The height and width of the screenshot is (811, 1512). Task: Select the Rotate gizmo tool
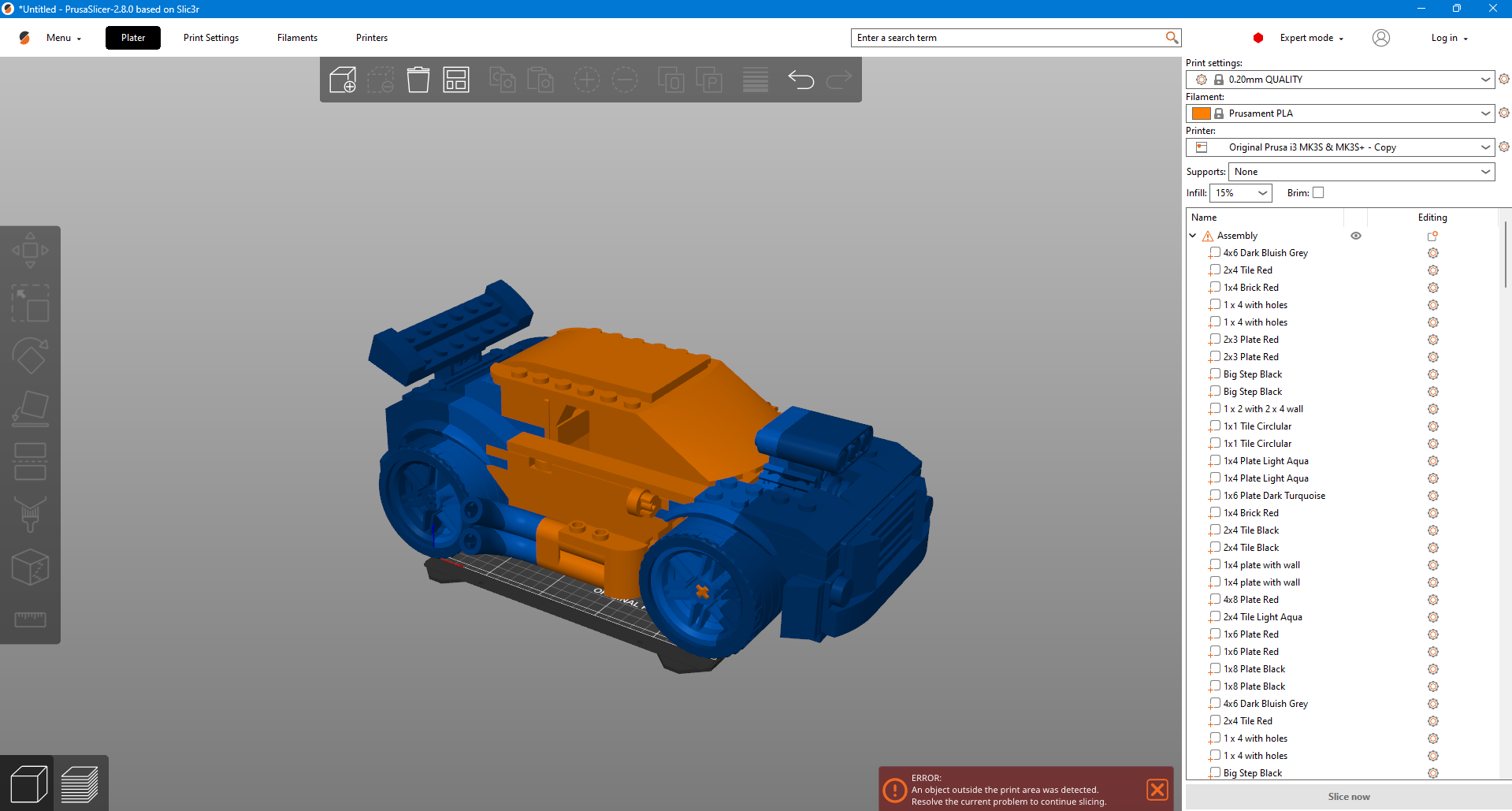(30, 356)
